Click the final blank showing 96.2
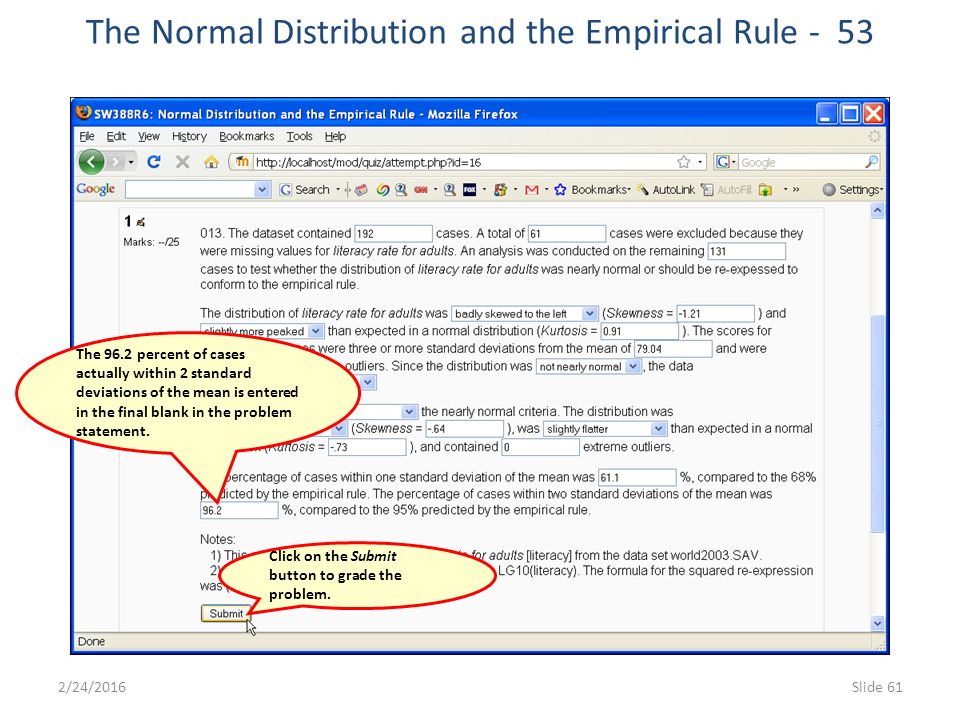The image size is (960, 720). click(239, 511)
